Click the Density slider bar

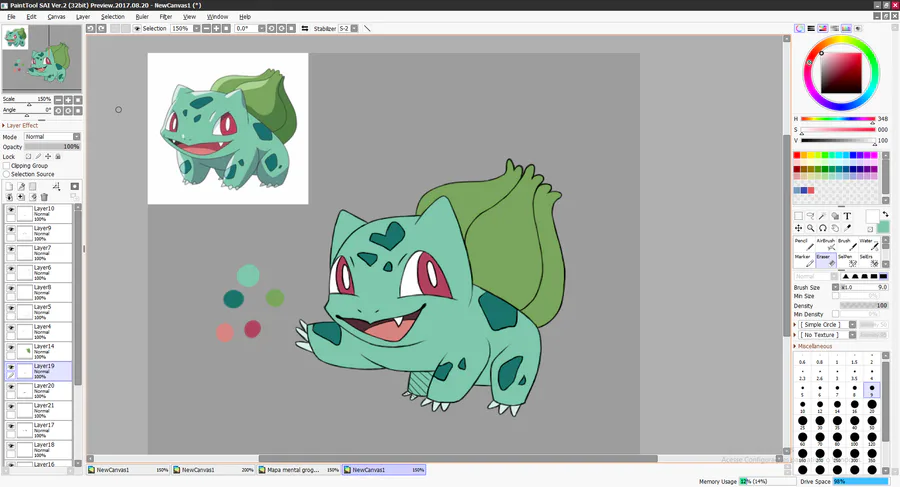pyautogui.click(x=864, y=305)
